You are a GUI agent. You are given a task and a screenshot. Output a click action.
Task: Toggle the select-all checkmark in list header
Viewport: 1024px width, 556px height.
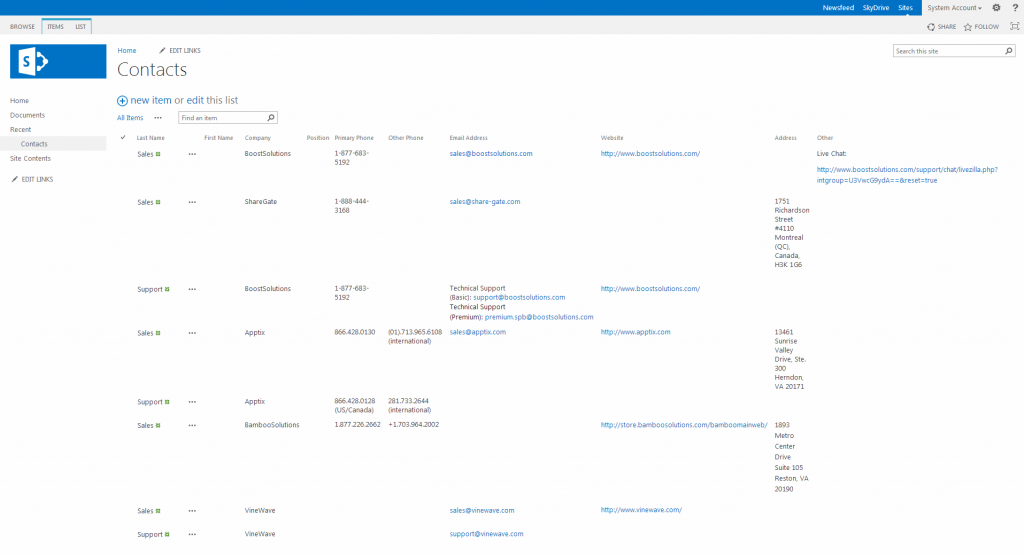click(x=123, y=137)
